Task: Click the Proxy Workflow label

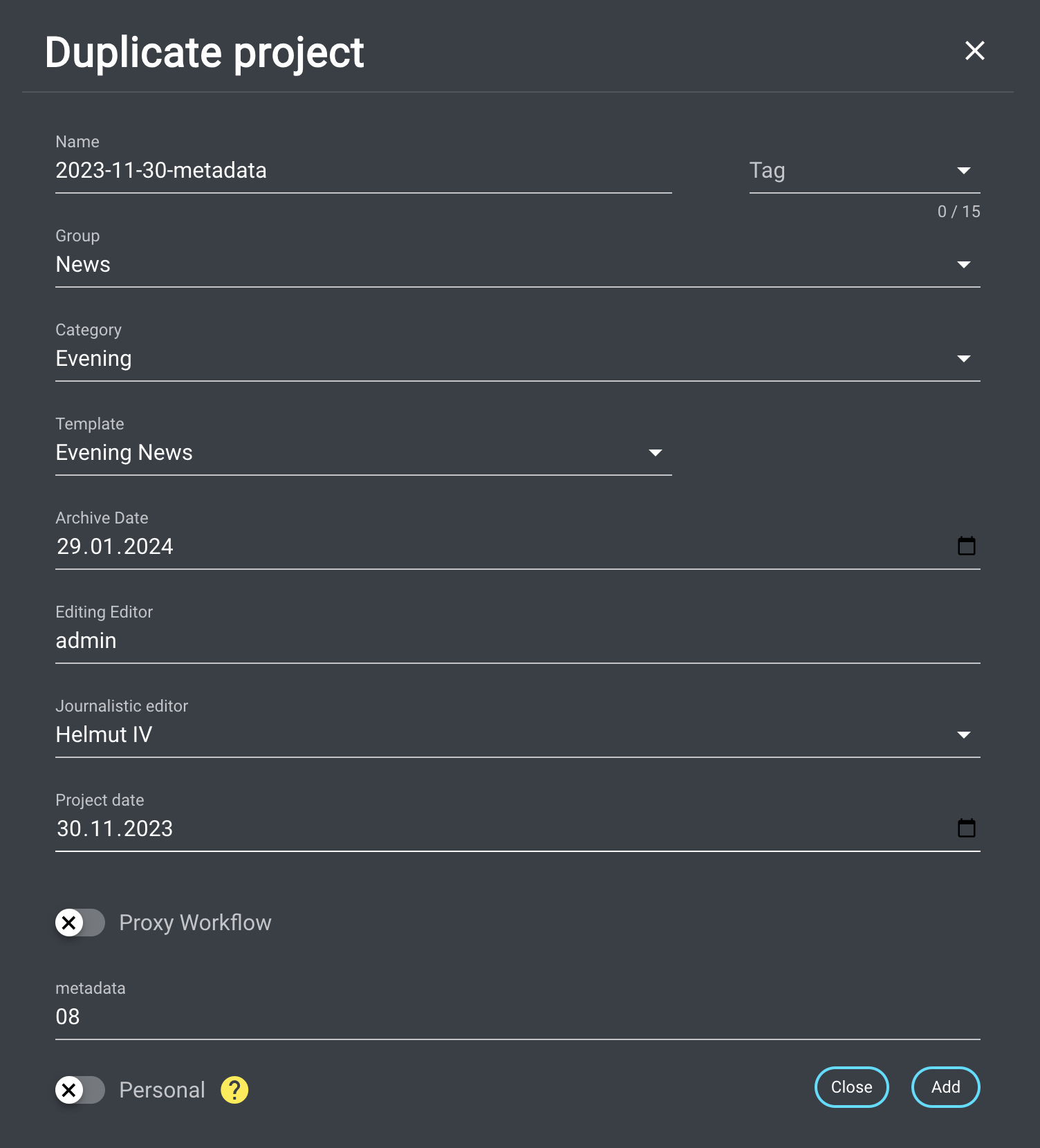Action: pos(195,923)
